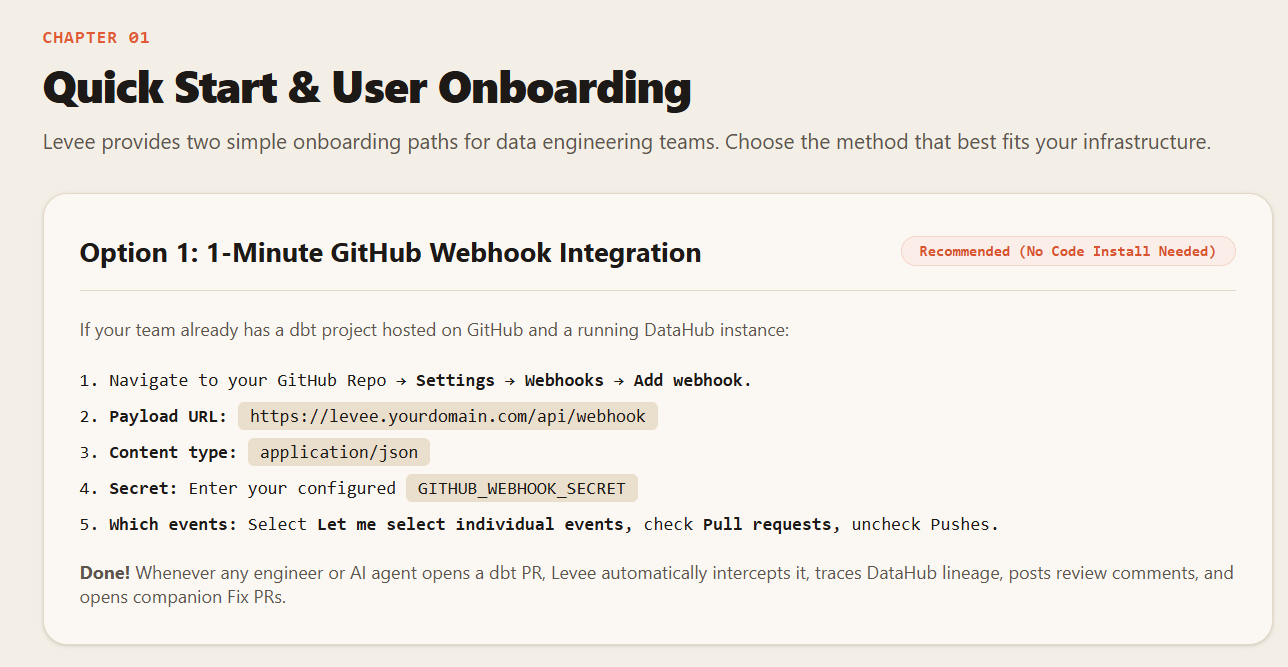Click the Recommended (No Code Install Needed) badge
This screenshot has height=667, width=1288.
1068,251
